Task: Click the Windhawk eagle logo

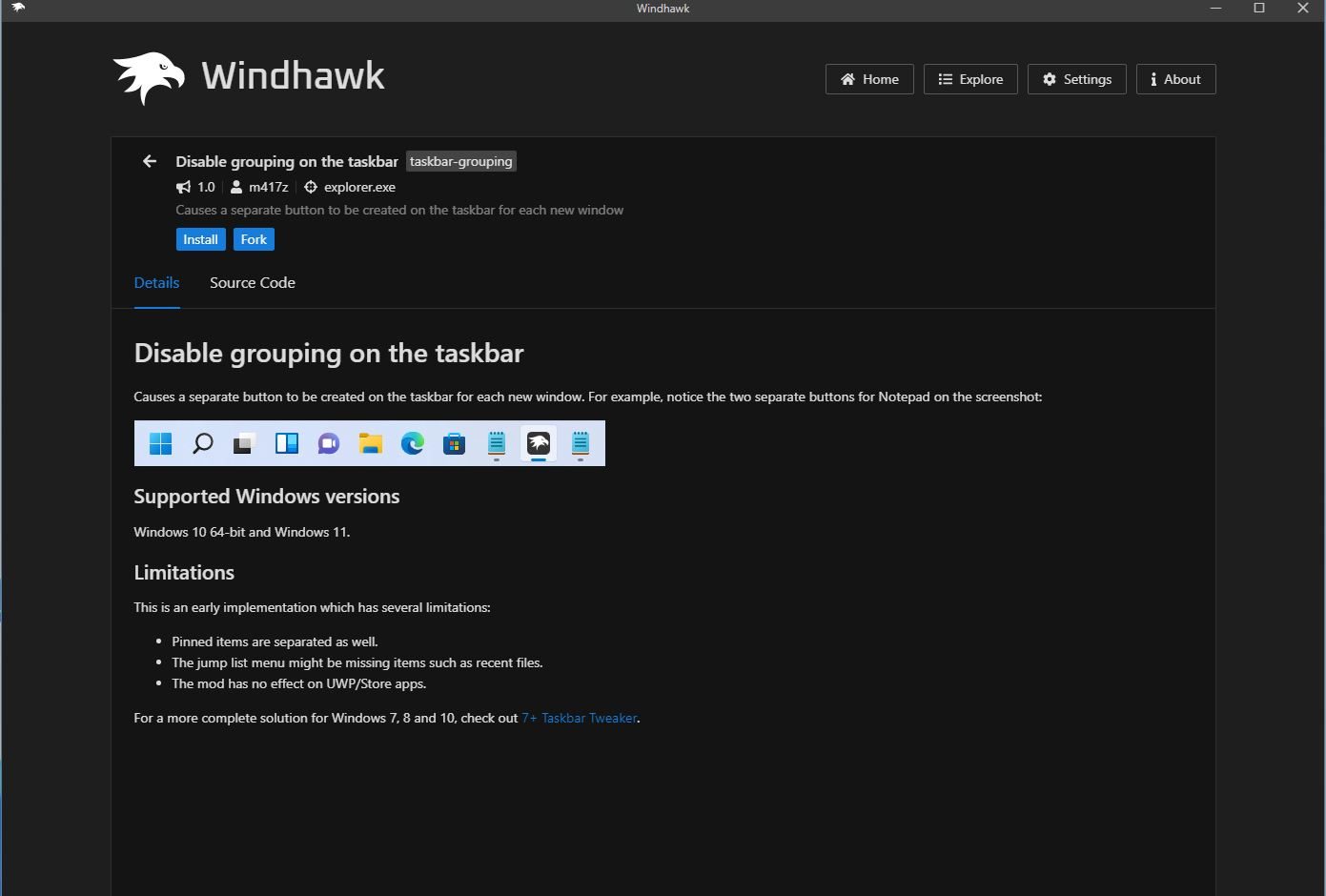Action: [x=149, y=78]
